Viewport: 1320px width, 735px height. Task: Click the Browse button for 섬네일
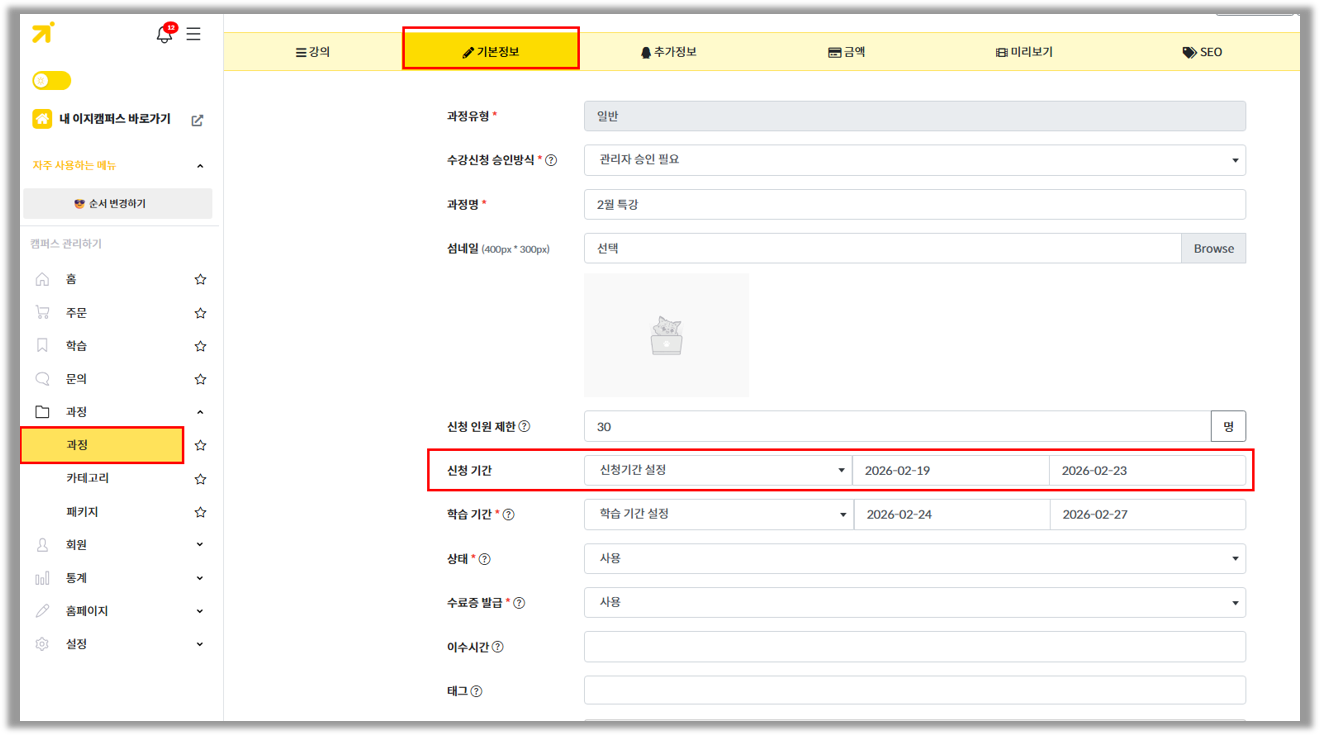(1213, 249)
